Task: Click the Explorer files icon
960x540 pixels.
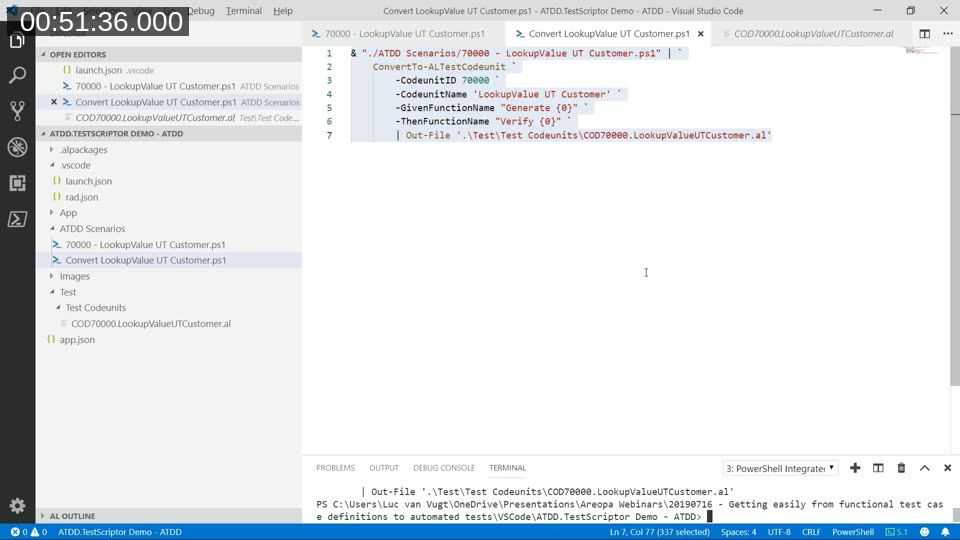Action: [17, 40]
